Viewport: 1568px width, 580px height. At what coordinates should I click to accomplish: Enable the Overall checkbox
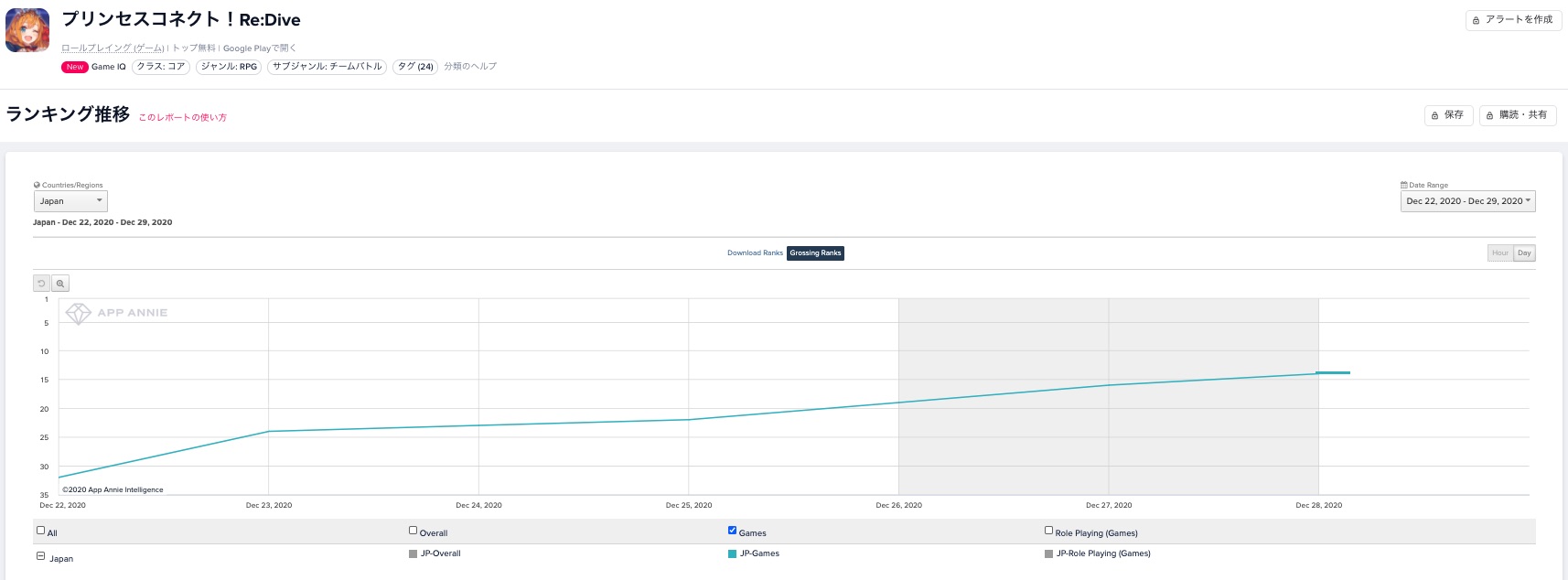coord(413,531)
